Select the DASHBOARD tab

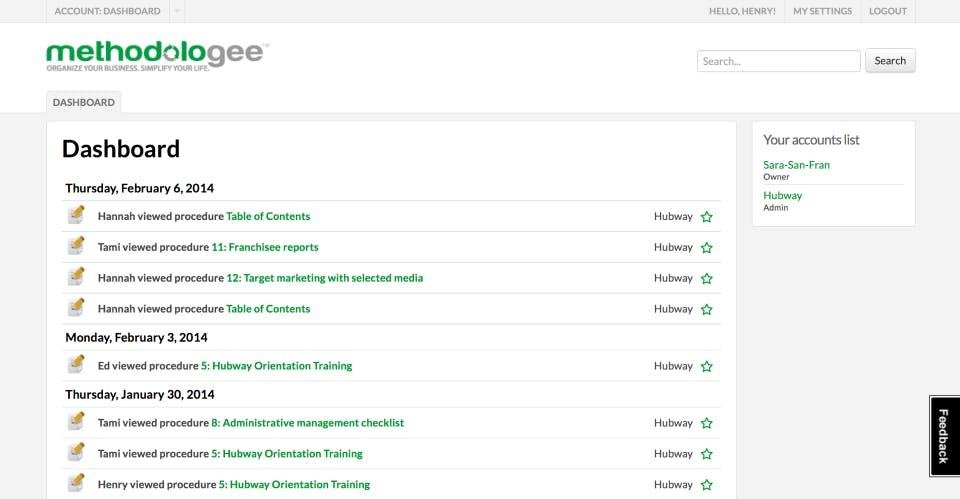click(84, 102)
